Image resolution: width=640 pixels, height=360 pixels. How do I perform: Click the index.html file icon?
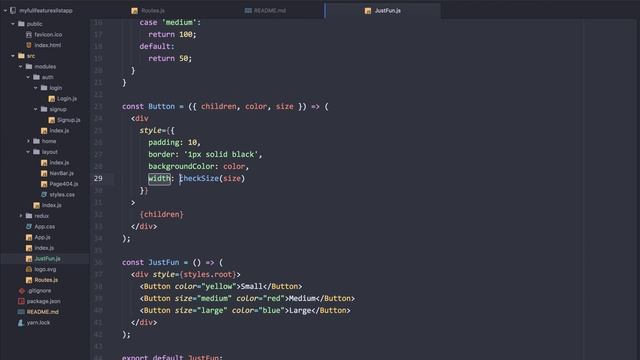pyautogui.click(x=29, y=45)
